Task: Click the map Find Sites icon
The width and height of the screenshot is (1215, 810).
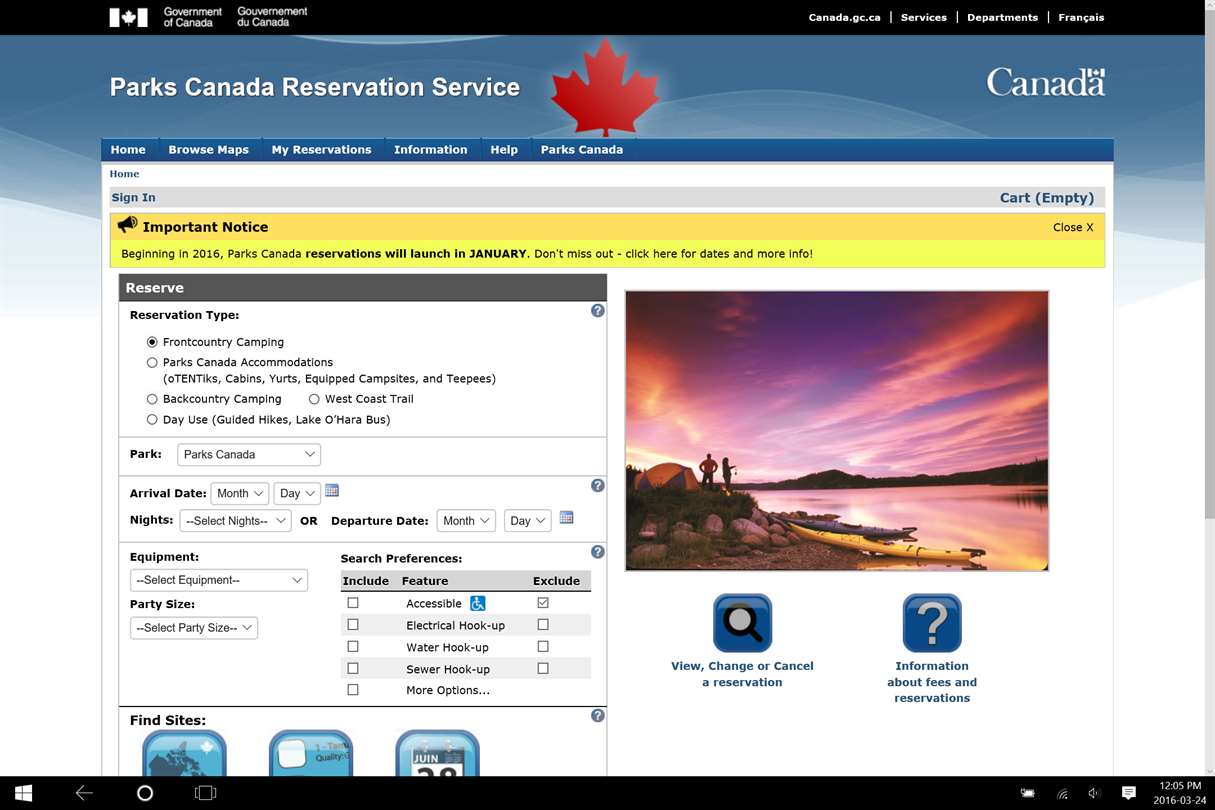Action: (184, 753)
